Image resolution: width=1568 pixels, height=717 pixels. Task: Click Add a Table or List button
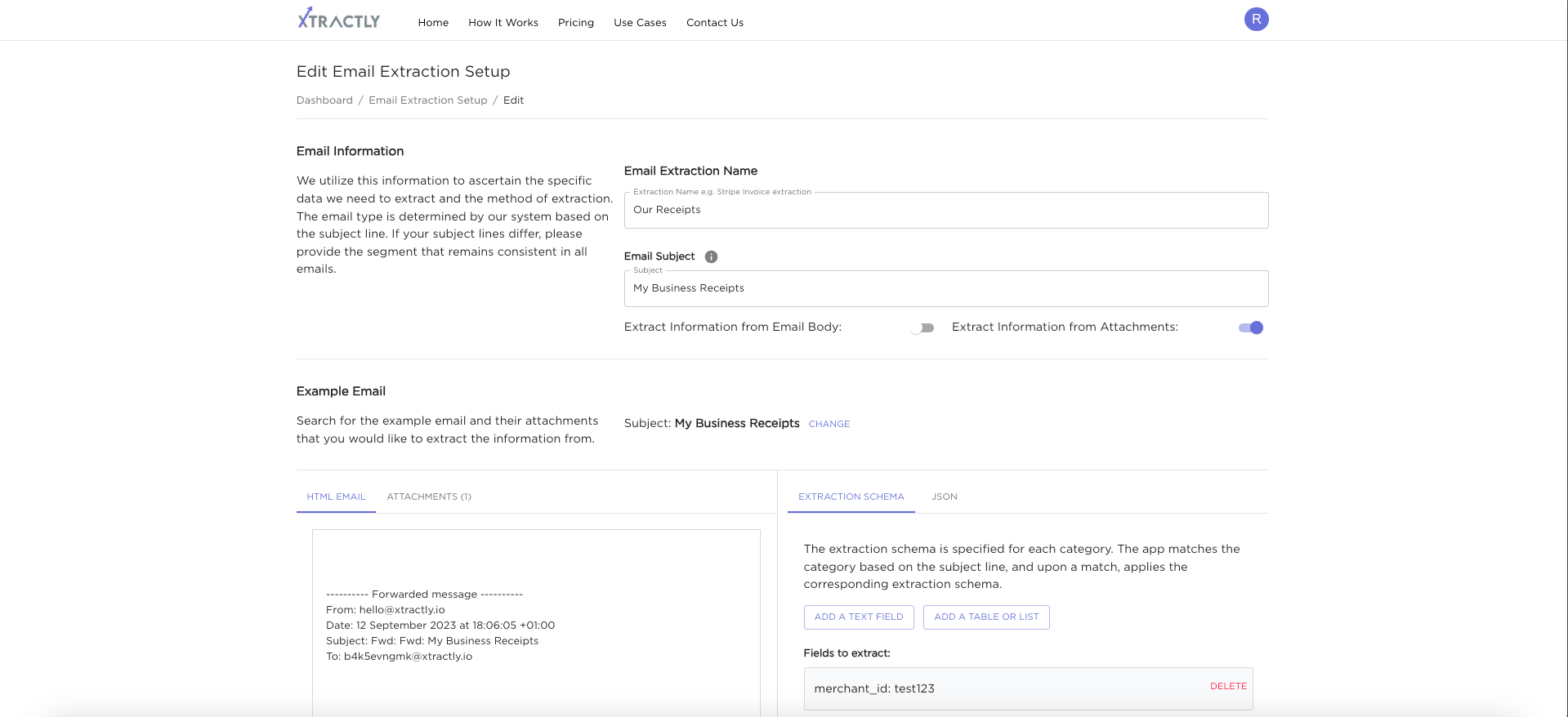[x=986, y=617]
